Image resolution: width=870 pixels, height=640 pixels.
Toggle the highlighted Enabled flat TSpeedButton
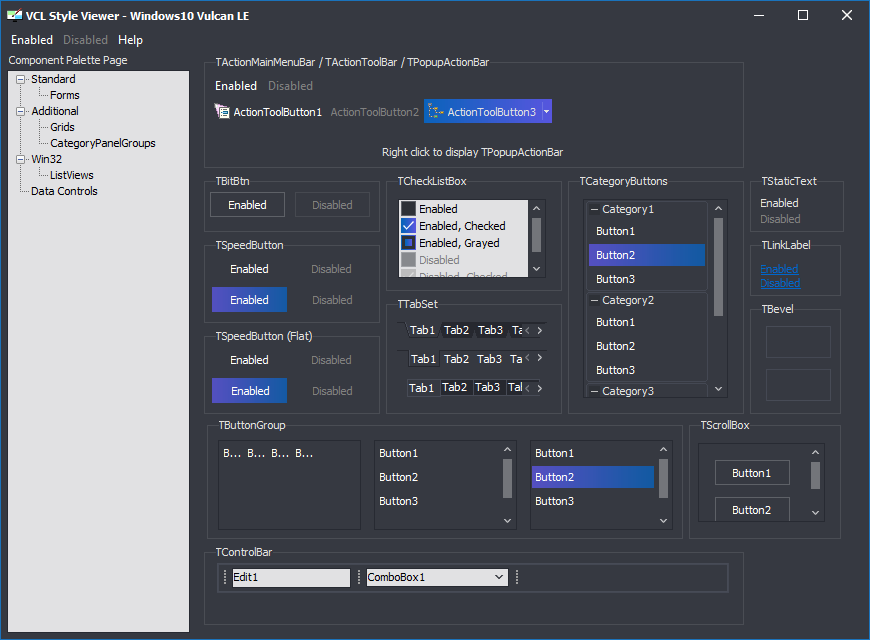(249, 391)
